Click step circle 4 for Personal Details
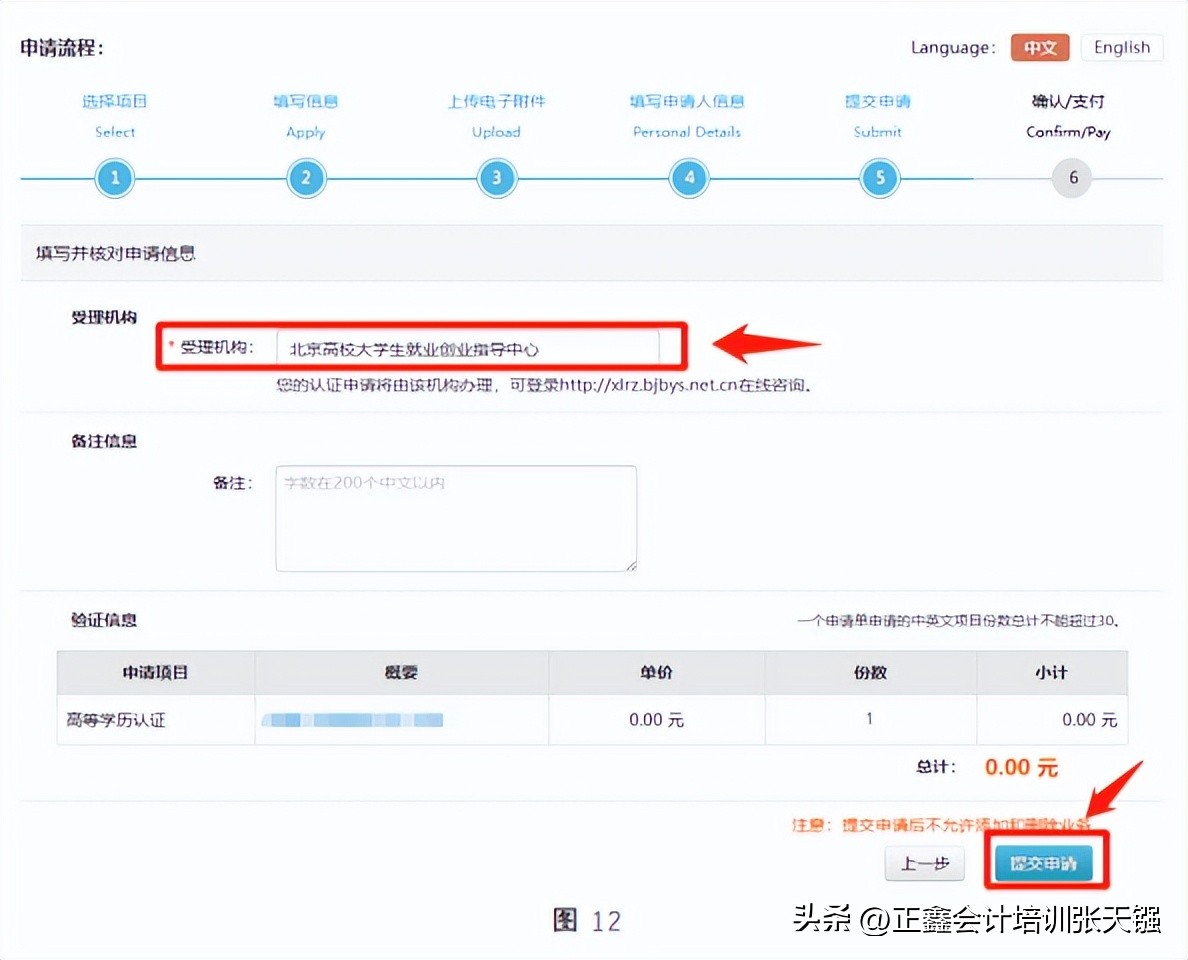Viewport: 1188px width, 960px height. tap(688, 177)
